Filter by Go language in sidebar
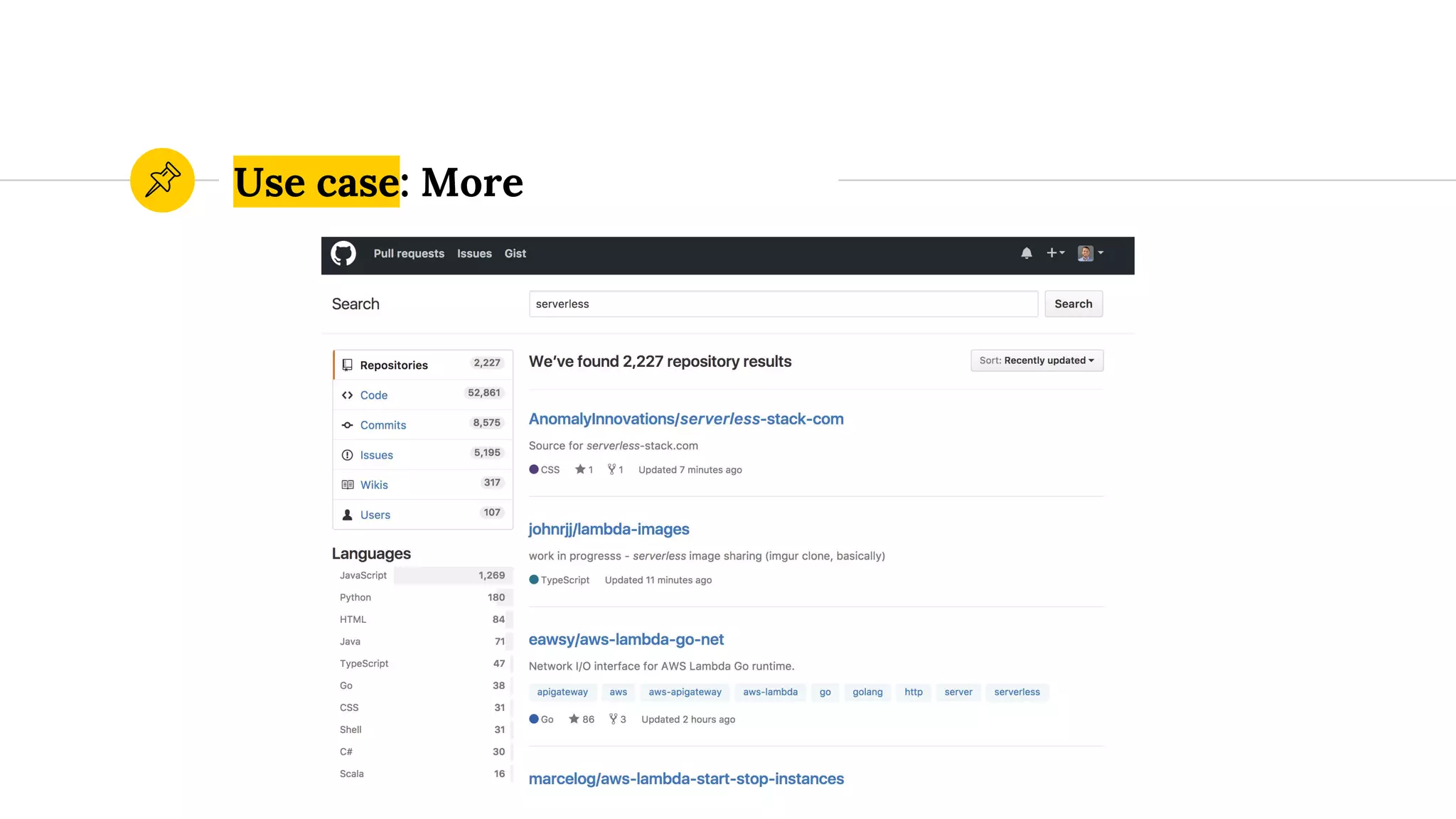This screenshot has height=819, width=1456. coord(423,685)
